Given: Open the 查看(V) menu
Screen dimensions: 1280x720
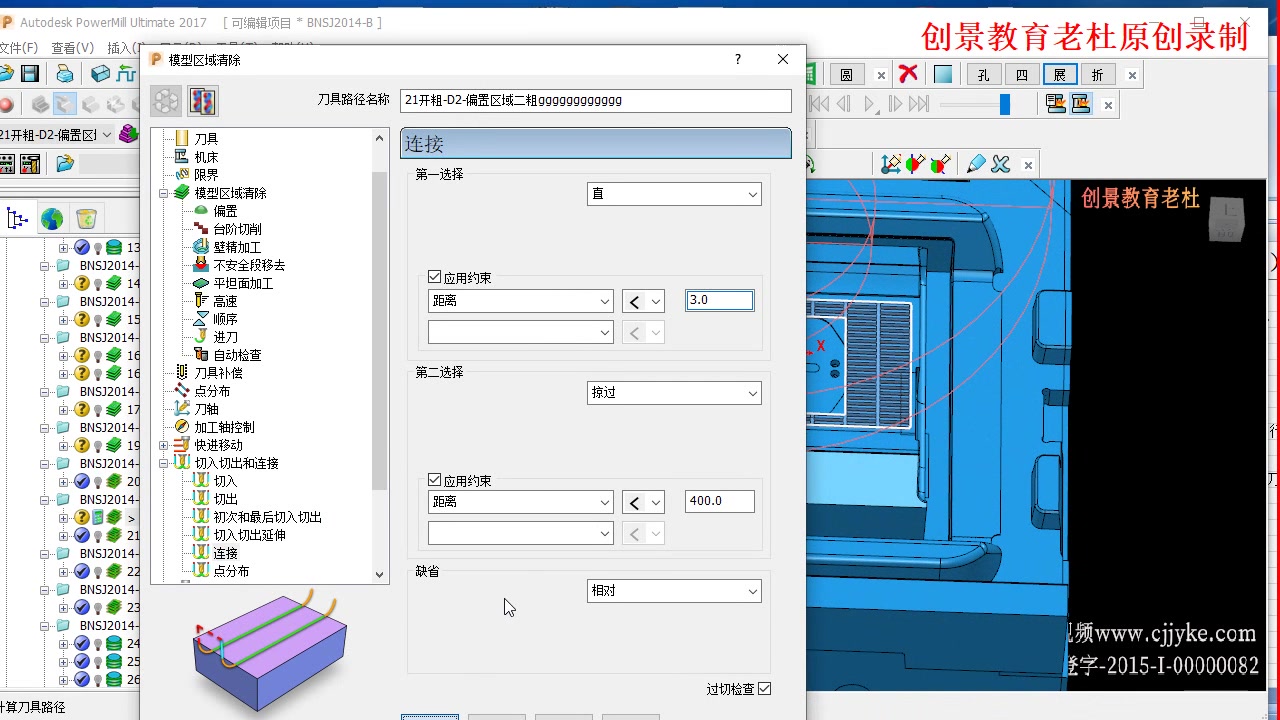Looking at the screenshot, I should pyautogui.click(x=72, y=48).
